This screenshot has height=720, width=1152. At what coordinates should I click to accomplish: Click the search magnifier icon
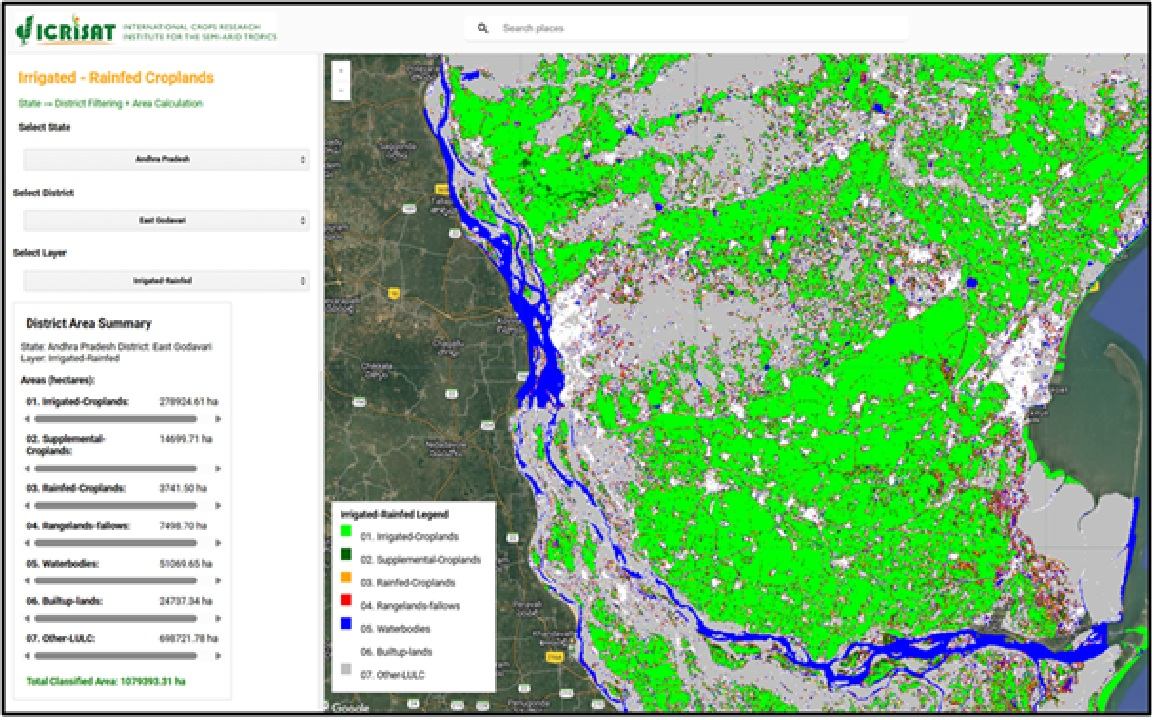tap(482, 28)
